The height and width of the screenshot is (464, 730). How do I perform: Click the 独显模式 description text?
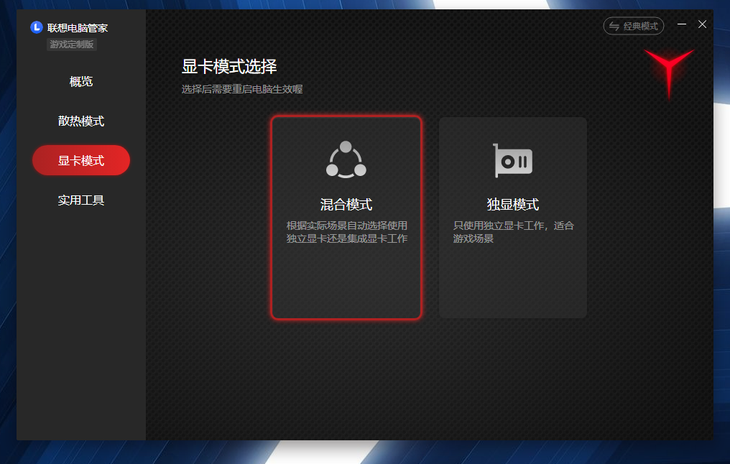pyautogui.click(x=512, y=232)
